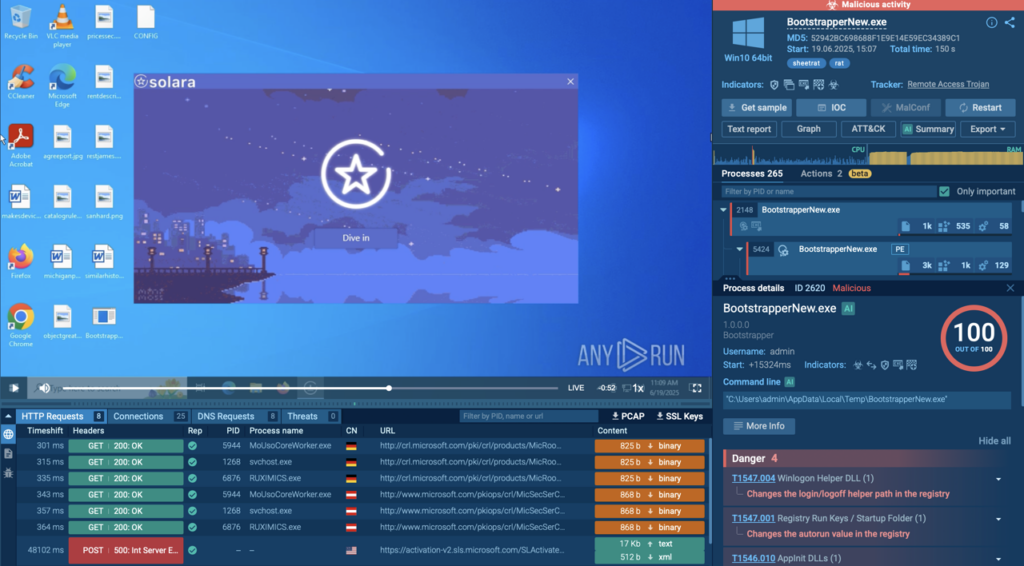Open the info icon in task header
The width and height of the screenshot is (1024, 566).
pyautogui.click(x=991, y=22)
